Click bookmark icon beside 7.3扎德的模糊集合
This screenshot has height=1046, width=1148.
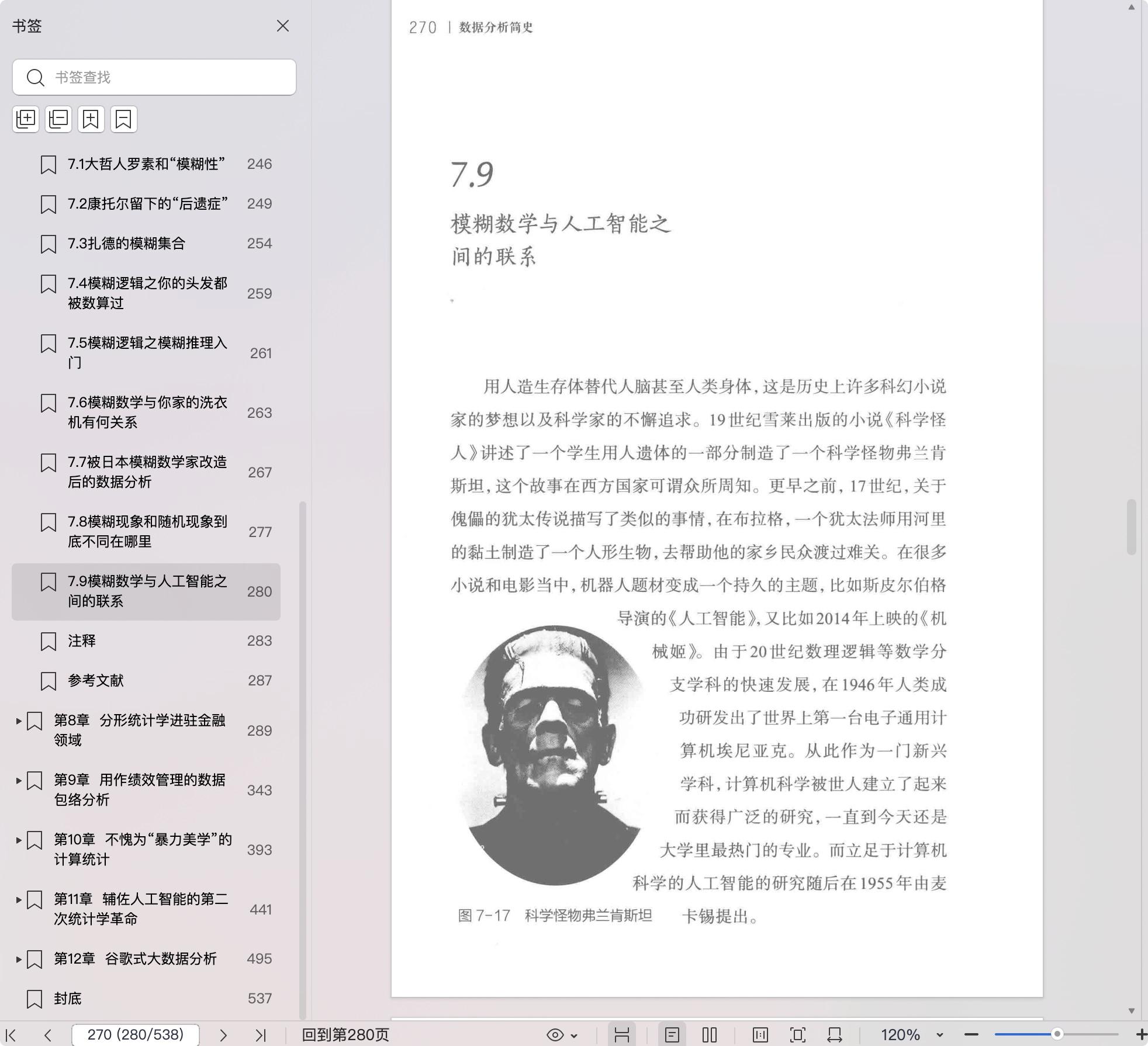[x=49, y=244]
